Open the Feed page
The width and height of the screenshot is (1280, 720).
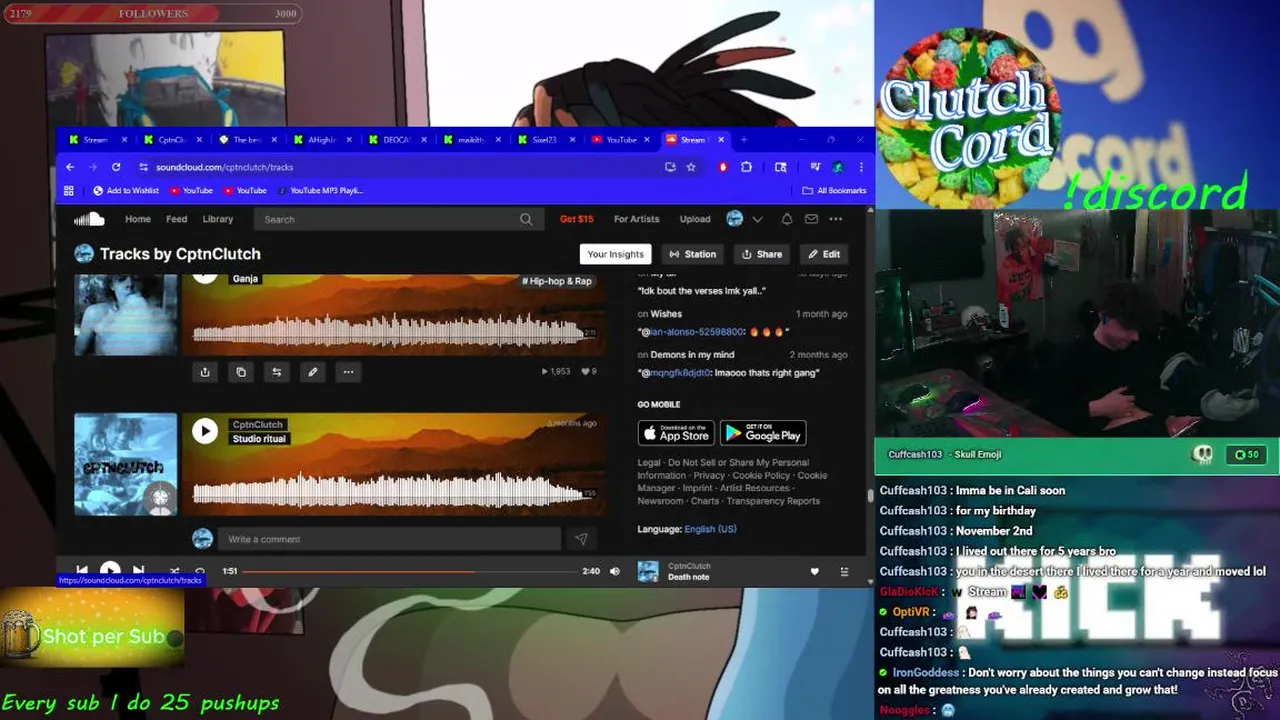[x=176, y=219]
